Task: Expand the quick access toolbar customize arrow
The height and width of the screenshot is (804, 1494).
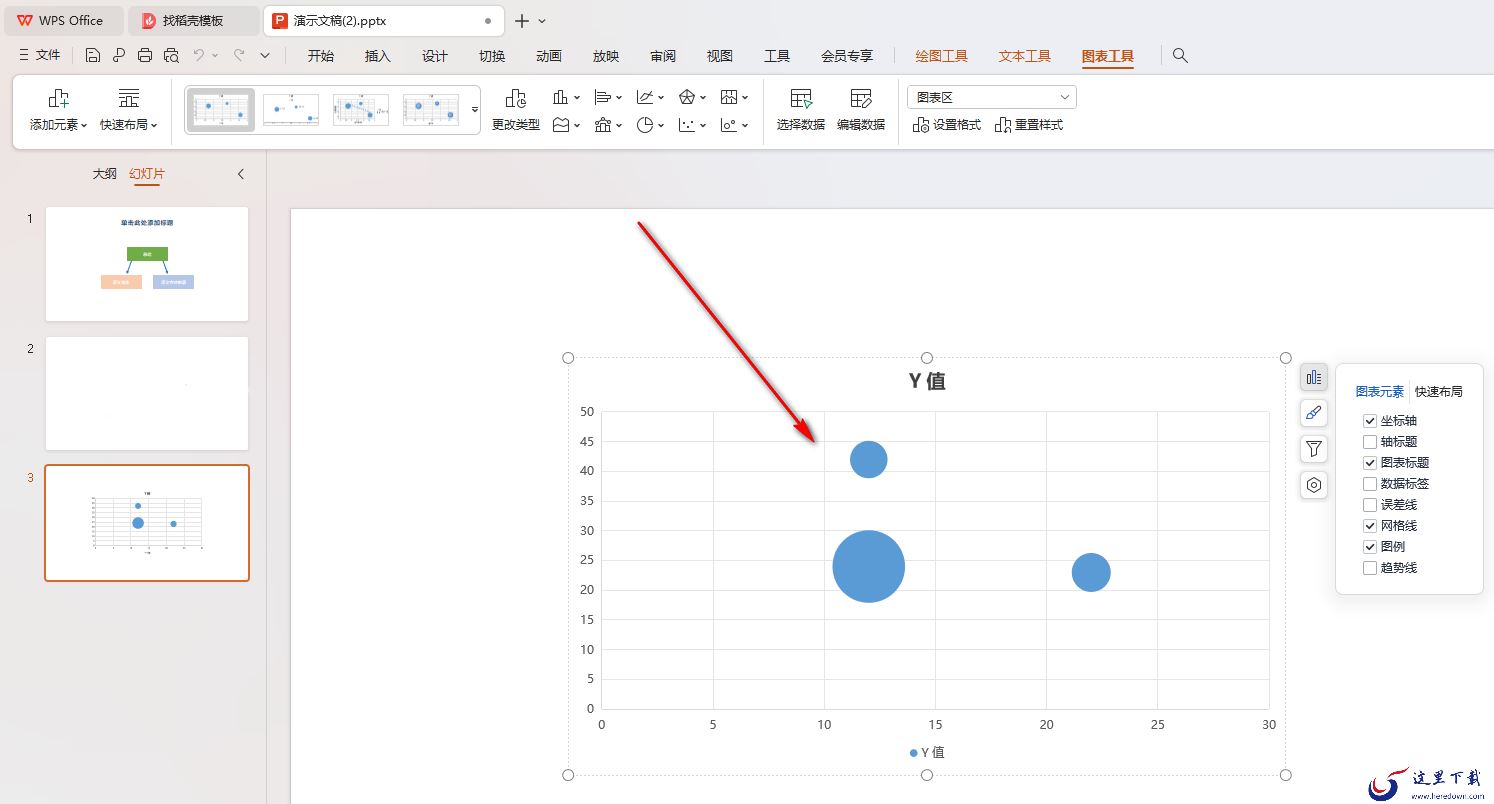Action: point(265,56)
